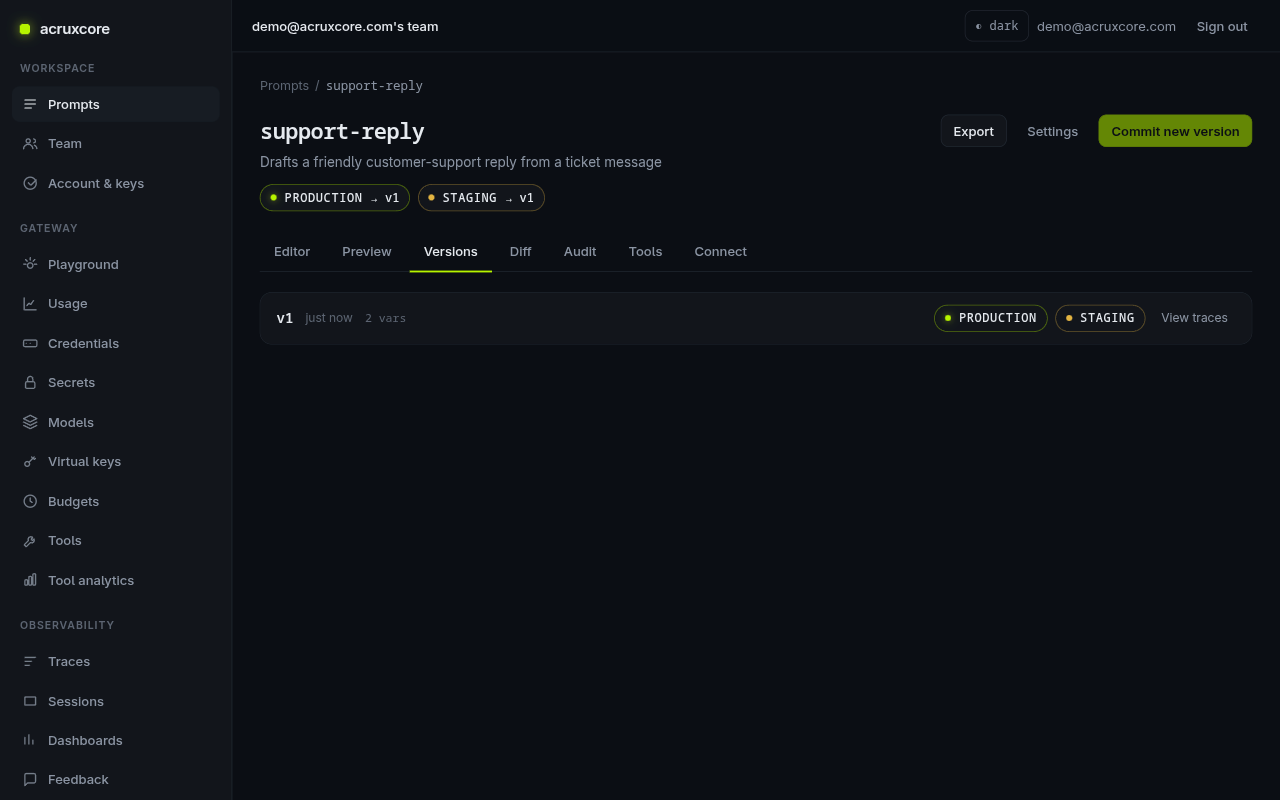Select the Versions tab
The image size is (1280, 800).
click(x=451, y=251)
